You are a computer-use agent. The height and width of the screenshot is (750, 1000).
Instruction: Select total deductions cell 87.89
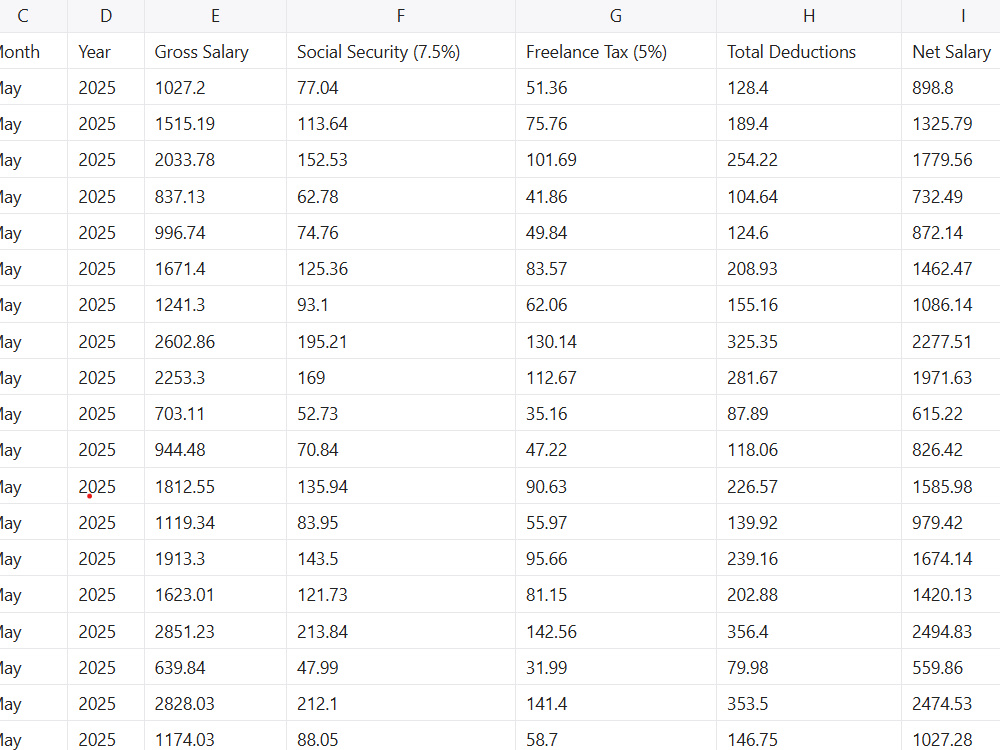(x=809, y=413)
